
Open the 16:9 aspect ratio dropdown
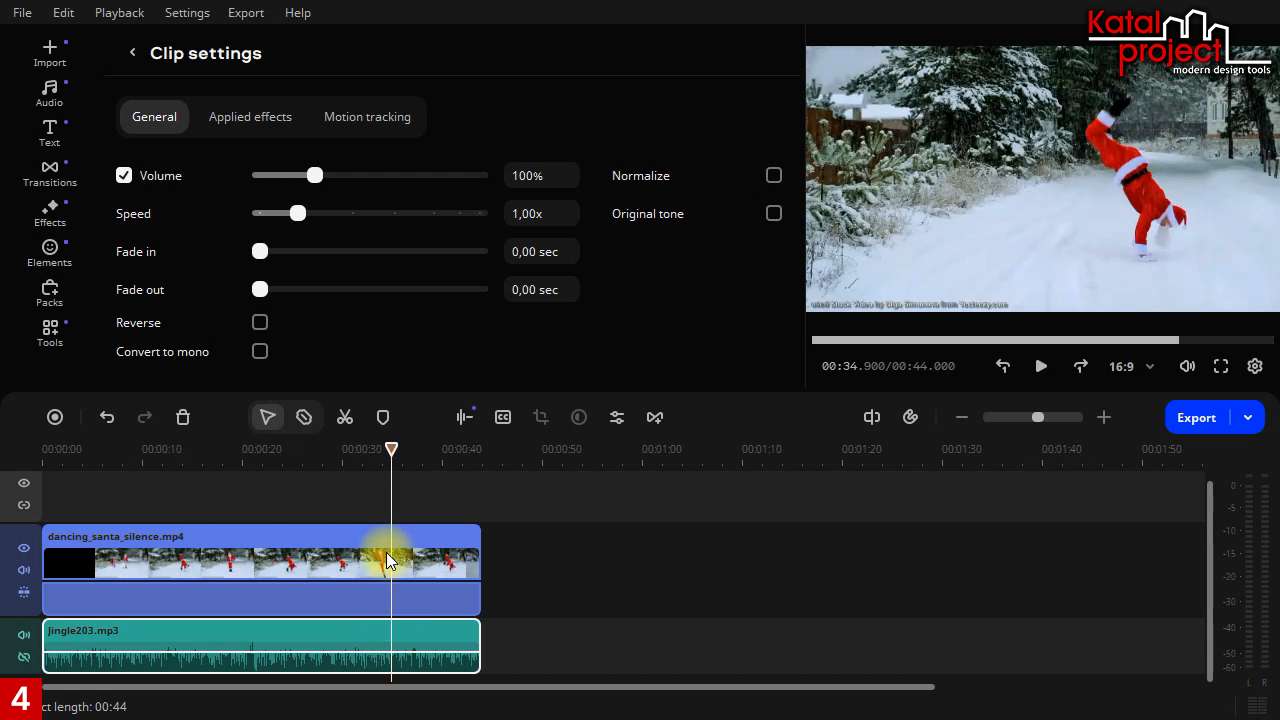tap(1131, 367)
